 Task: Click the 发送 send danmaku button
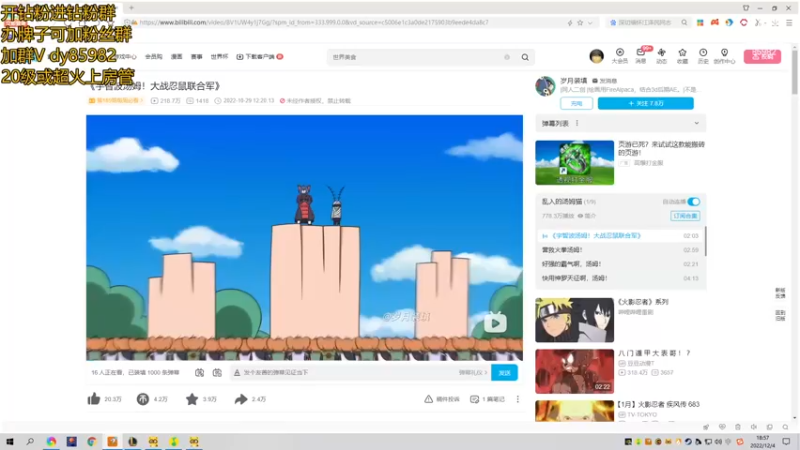tap(505, 372)
